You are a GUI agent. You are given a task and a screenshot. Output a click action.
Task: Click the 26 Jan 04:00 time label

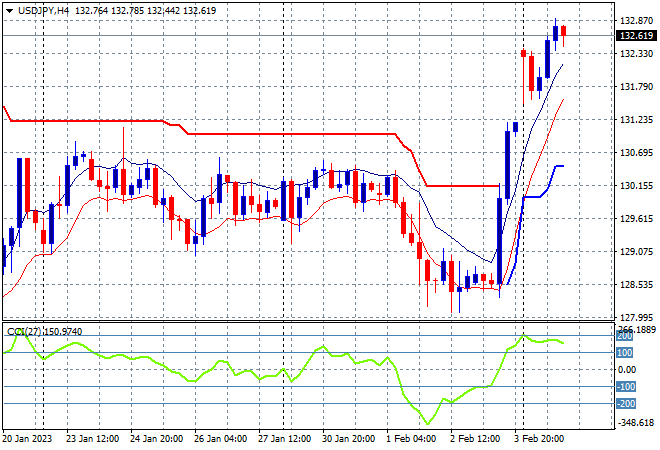pyautogui.click(x=220, y=439)
